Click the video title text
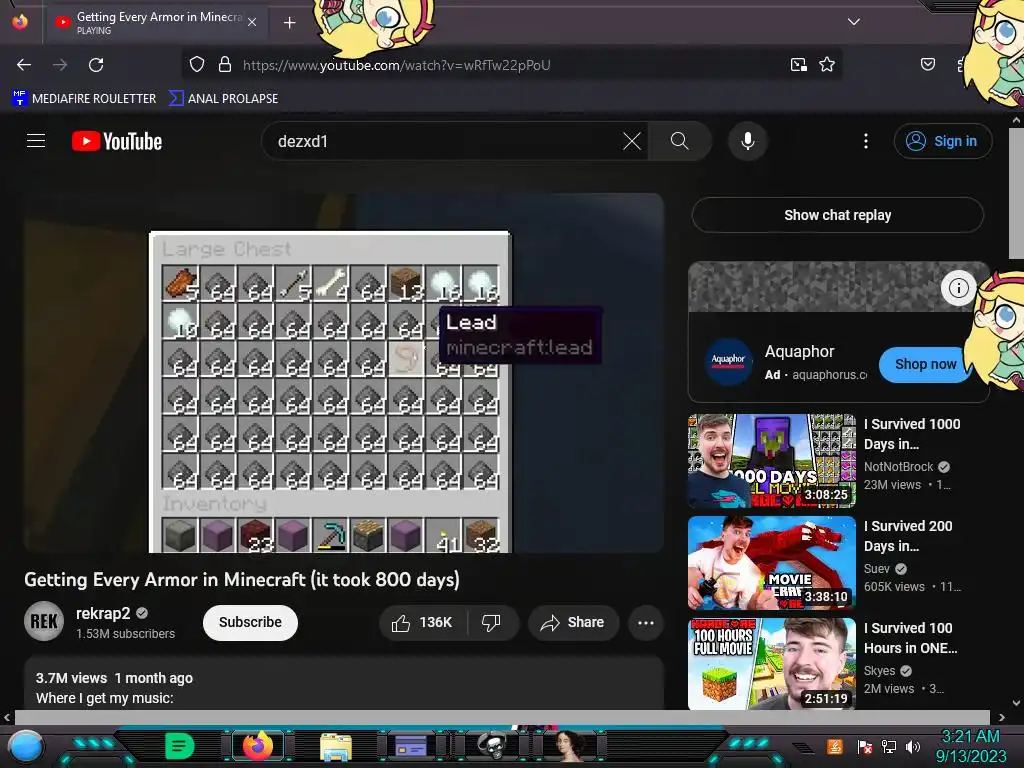The image size is (1024, 768). point(242,579)
